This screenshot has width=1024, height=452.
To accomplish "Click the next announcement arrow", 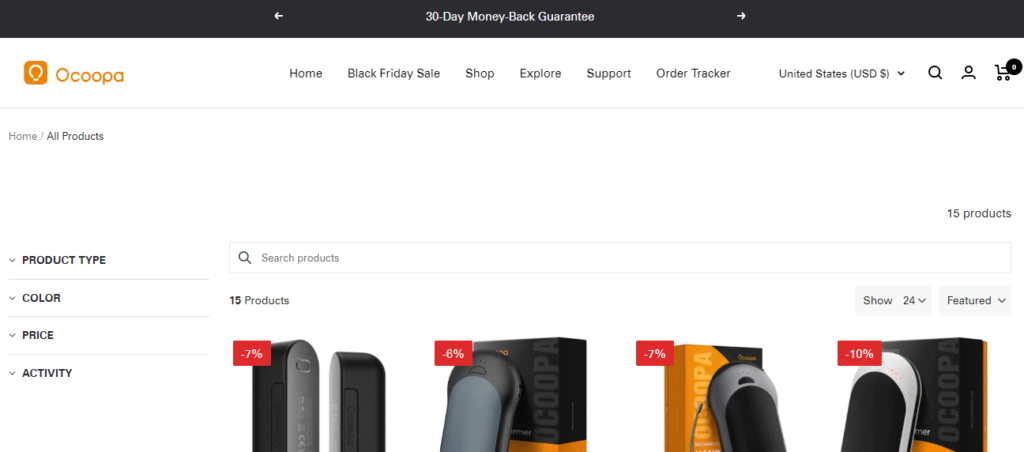I will point(741,16).
